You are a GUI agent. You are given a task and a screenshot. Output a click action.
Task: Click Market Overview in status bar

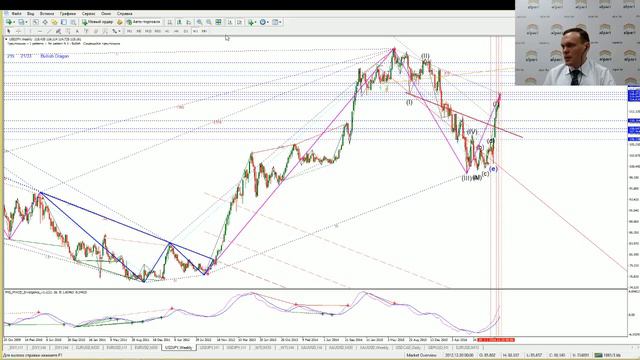coord(422,356)
